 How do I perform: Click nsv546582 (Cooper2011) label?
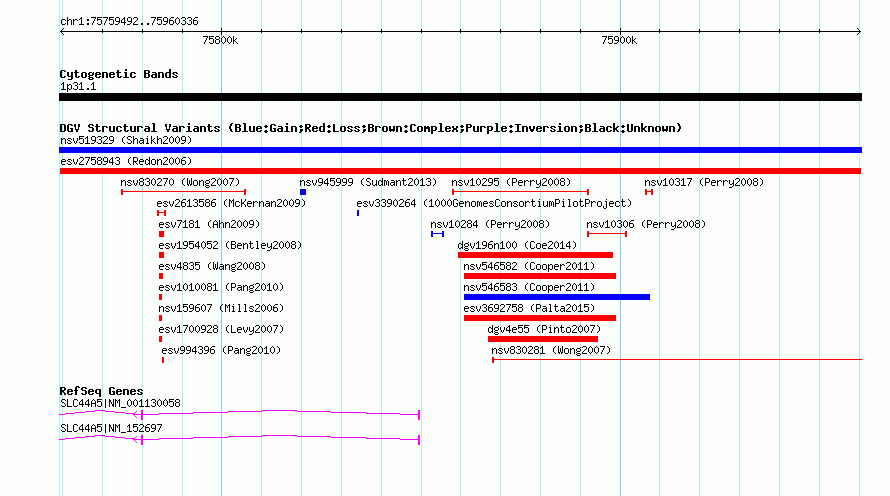pyautogui.click(x=529, y=266)
